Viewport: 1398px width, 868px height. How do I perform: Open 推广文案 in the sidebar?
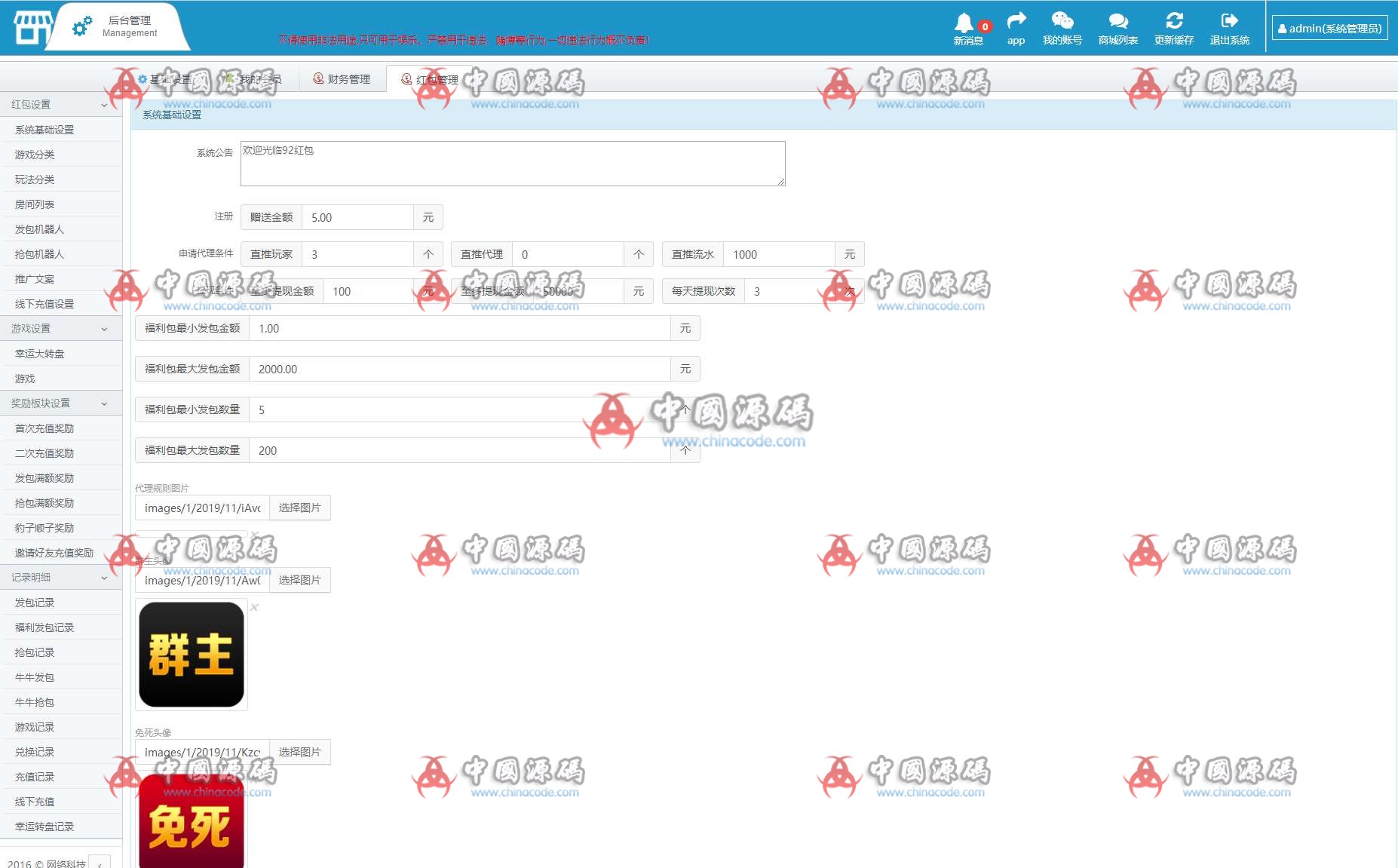coord(61,279)
